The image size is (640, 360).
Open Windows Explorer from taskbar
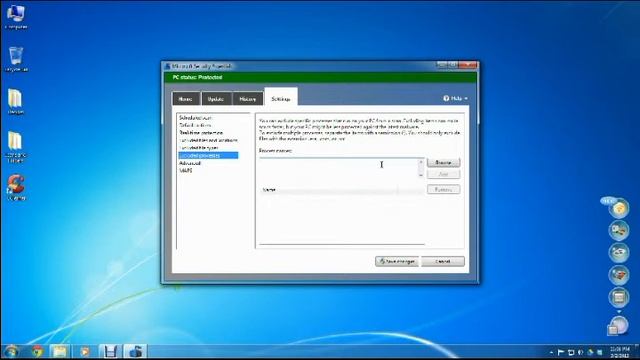pyautogui.click(x=60, y=351)
